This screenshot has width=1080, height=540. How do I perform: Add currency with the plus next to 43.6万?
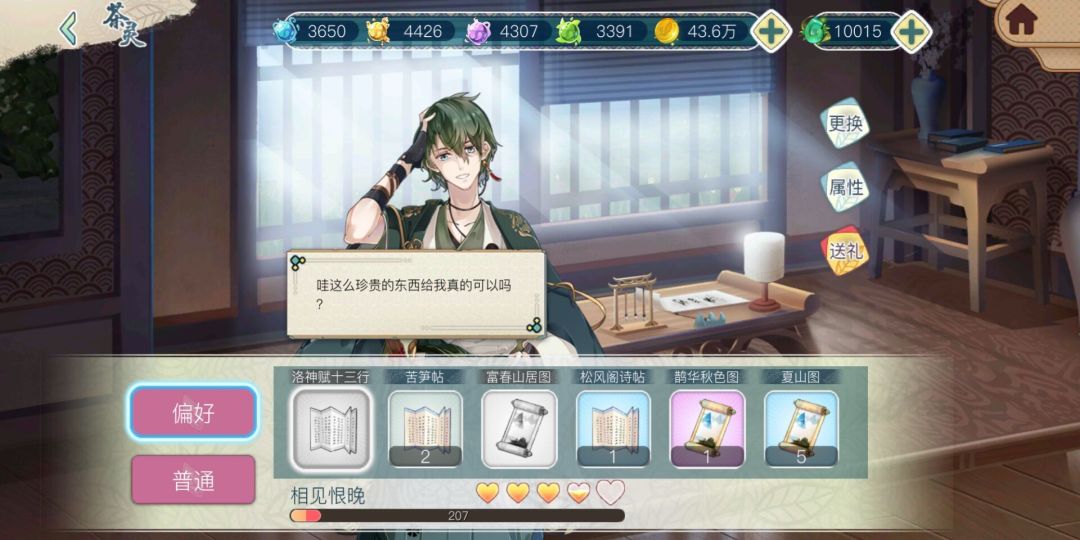tap(771, 31)
